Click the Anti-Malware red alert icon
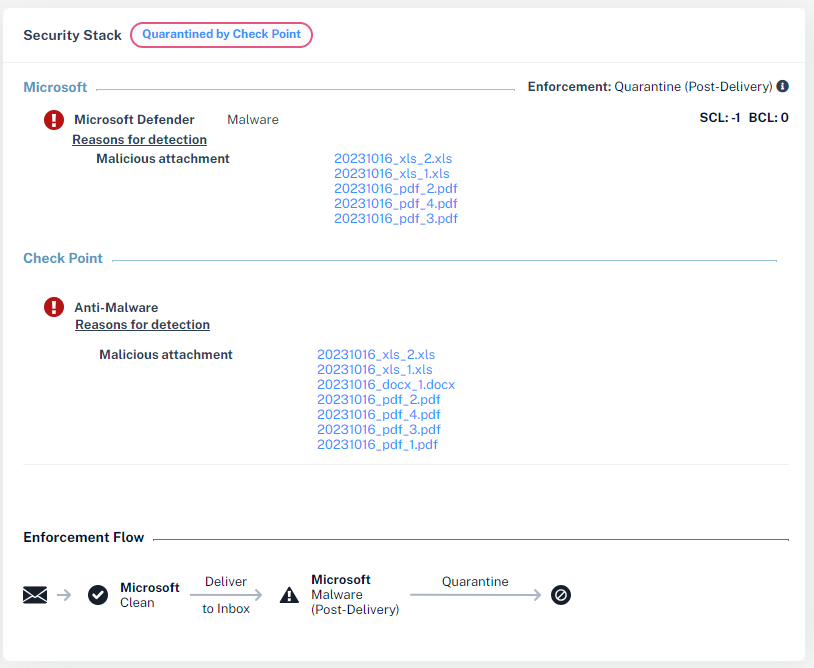Viewport: 814px width, 668px height. (53, 307)
